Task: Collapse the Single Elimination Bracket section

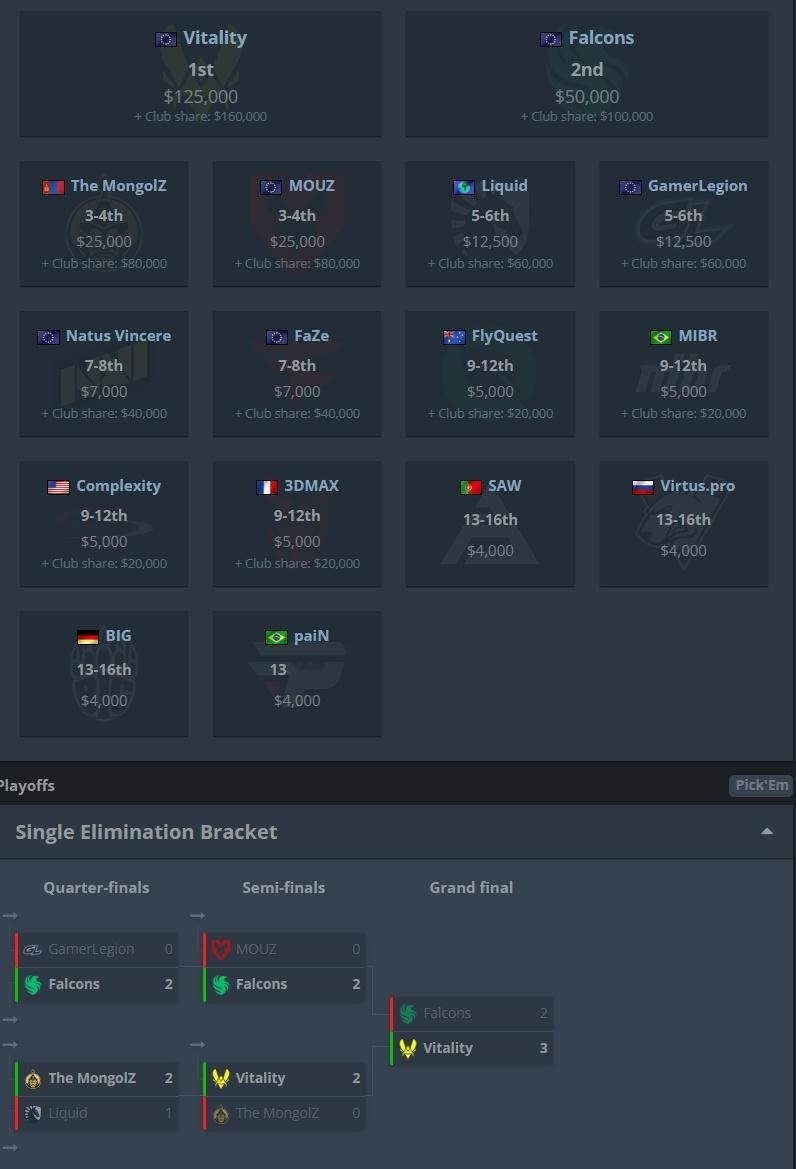Action: (x=767, y=831)
